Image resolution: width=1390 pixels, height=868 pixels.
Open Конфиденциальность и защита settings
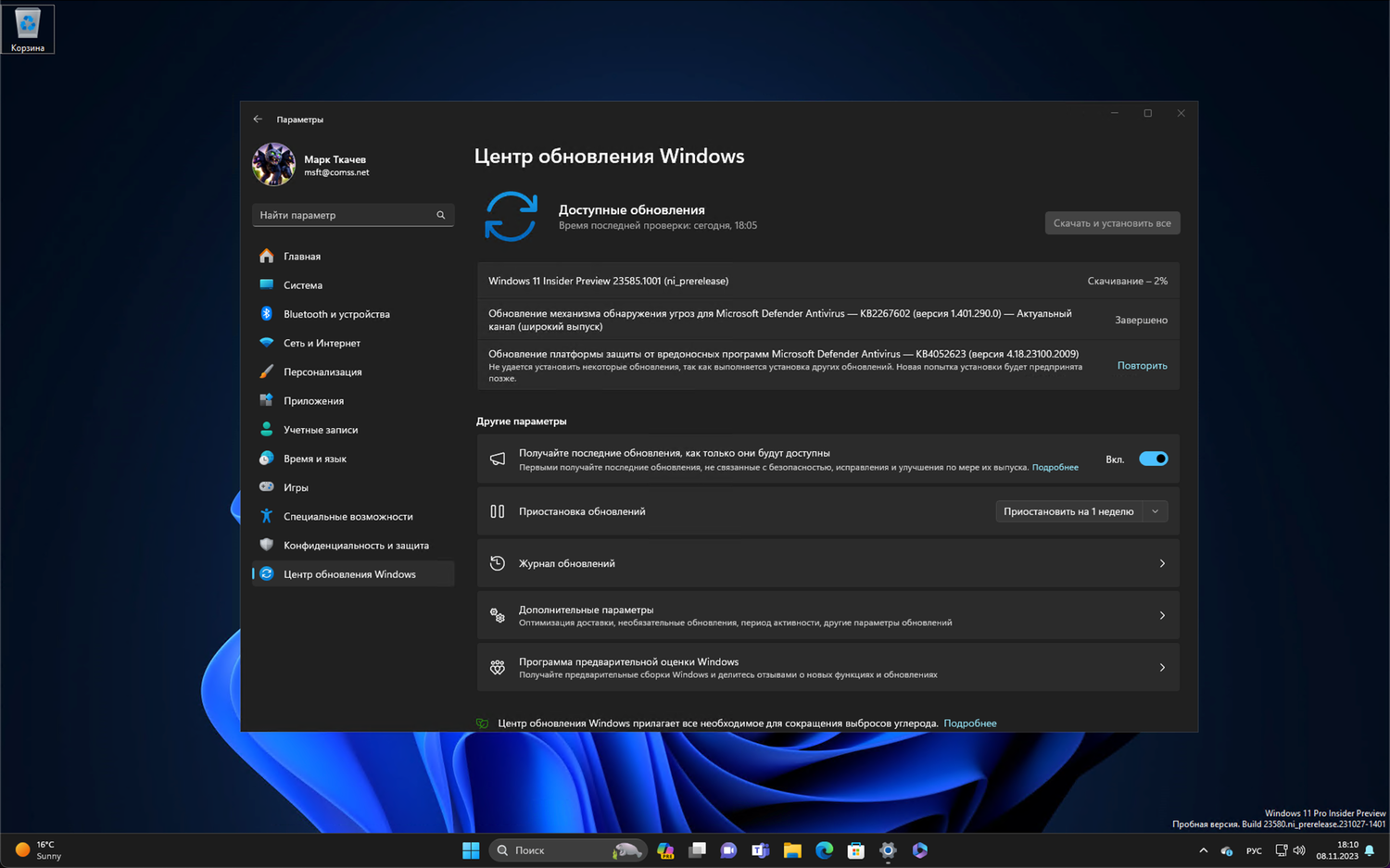[x=356, y=545]
